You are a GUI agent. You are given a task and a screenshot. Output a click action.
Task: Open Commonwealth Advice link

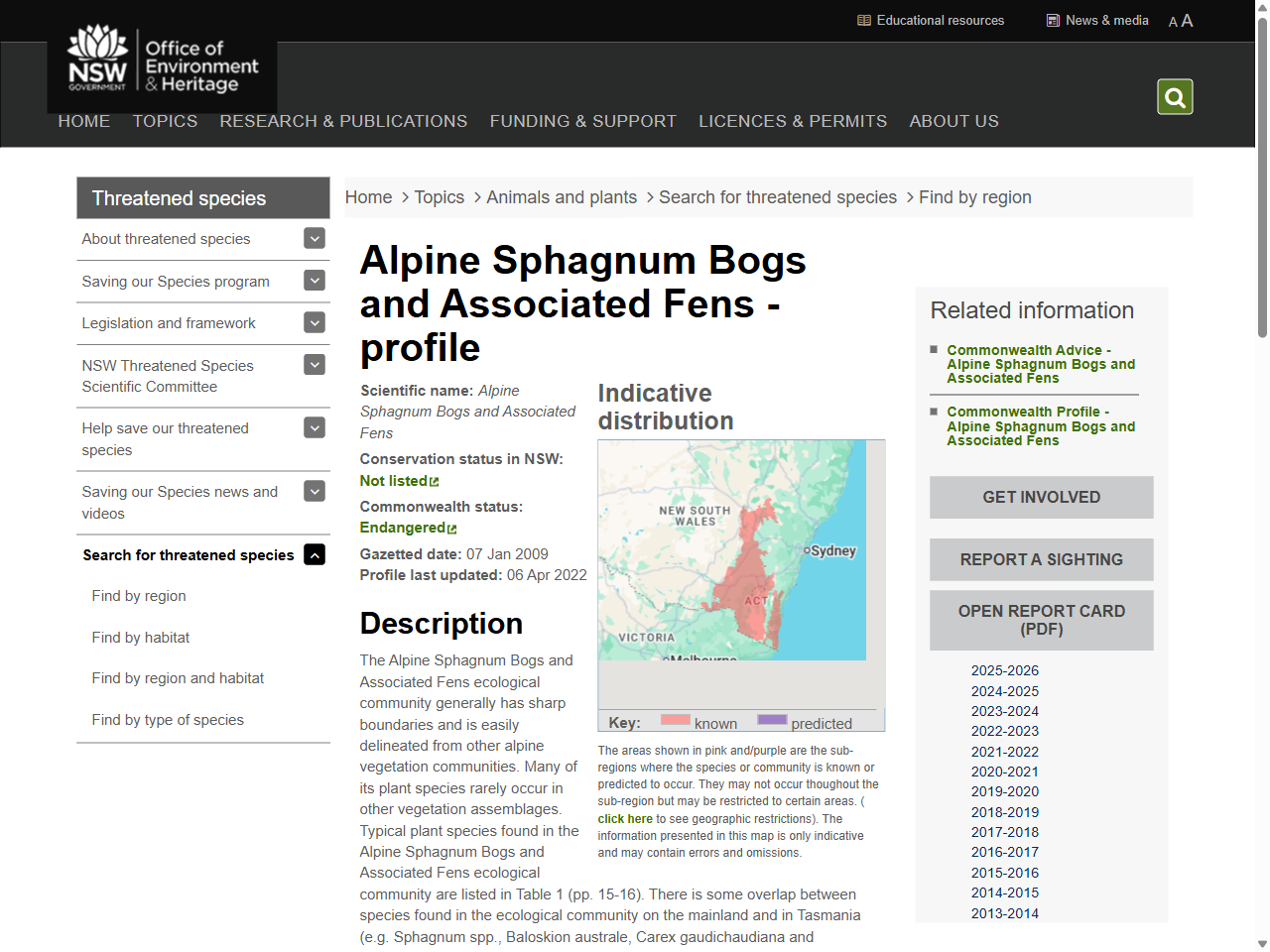(1041, 364)
